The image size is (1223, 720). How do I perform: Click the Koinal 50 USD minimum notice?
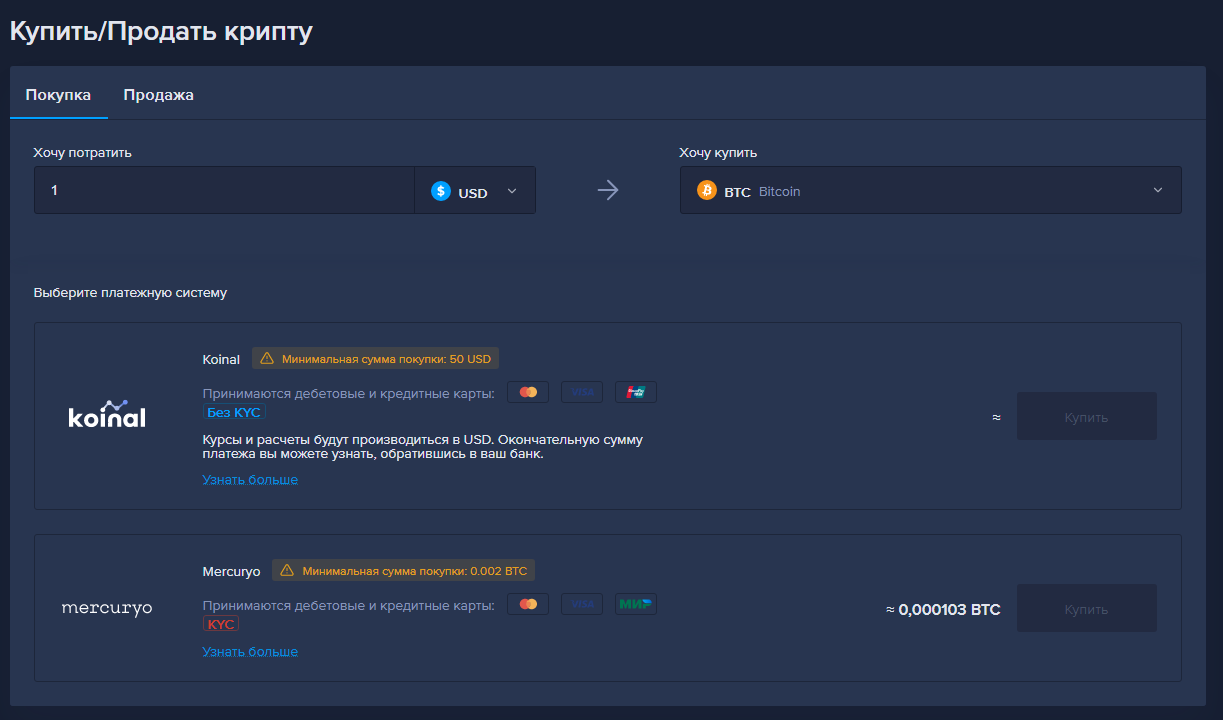tap(375, 359)
